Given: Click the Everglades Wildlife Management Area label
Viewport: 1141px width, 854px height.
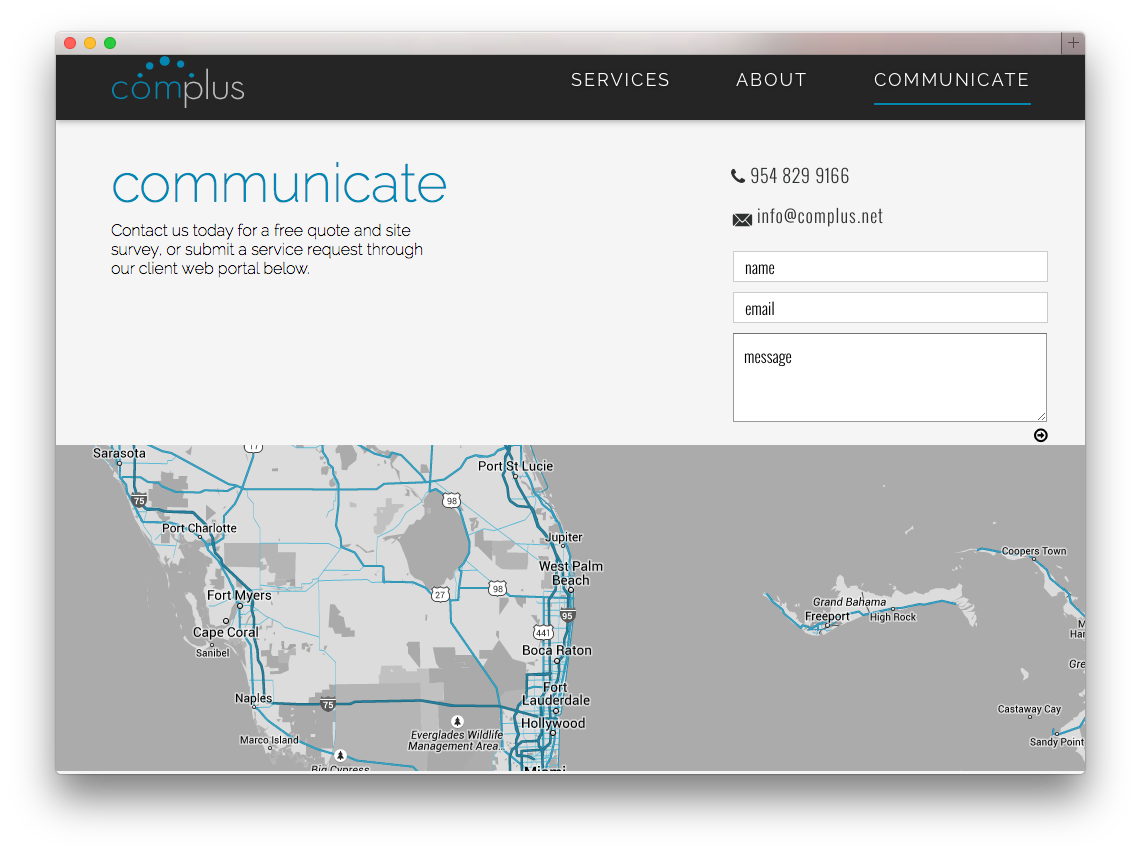Looking at the screenshot, I should 456,741.
